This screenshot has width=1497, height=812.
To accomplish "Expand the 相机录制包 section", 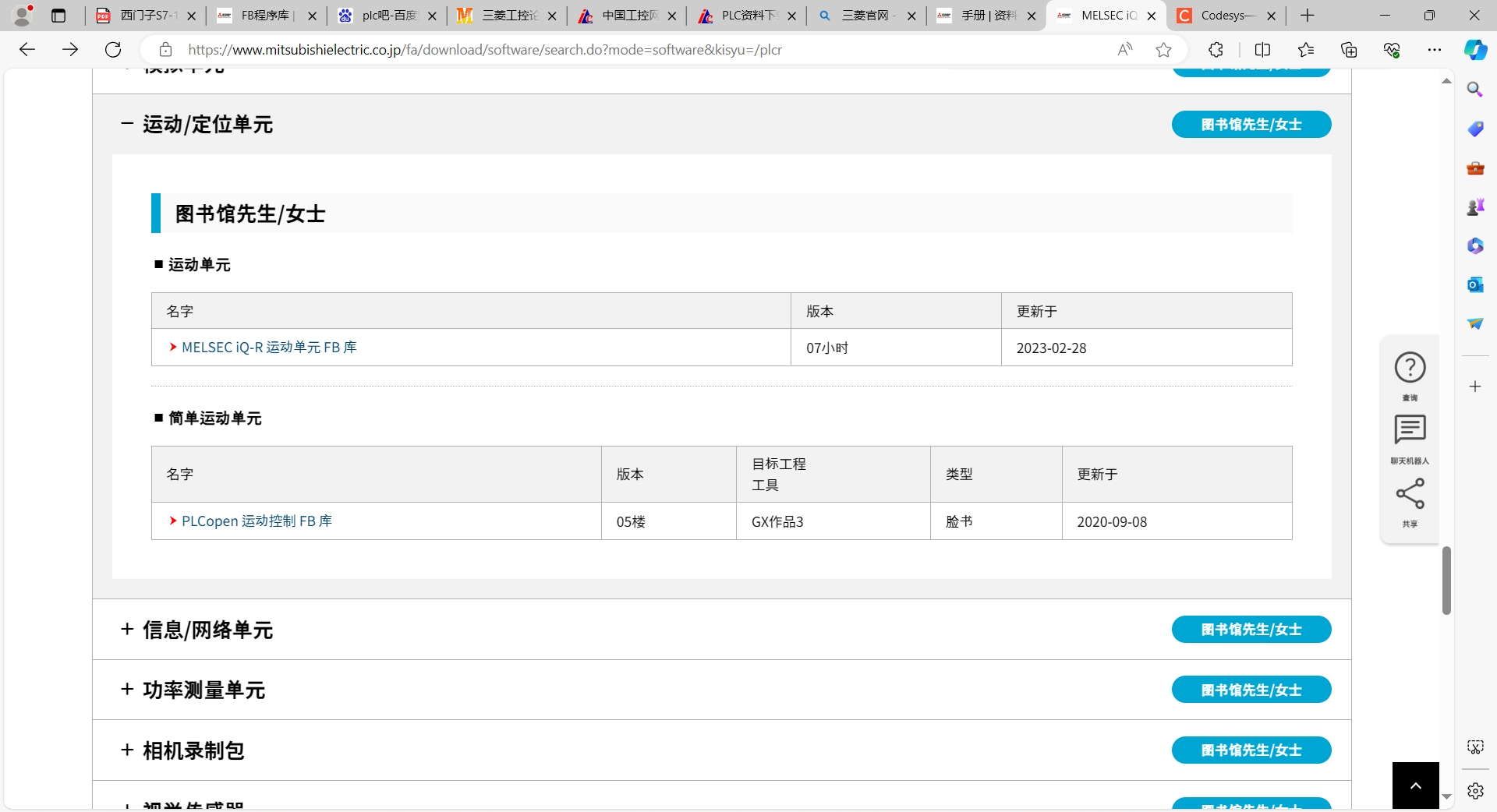I will pos(127,750).
